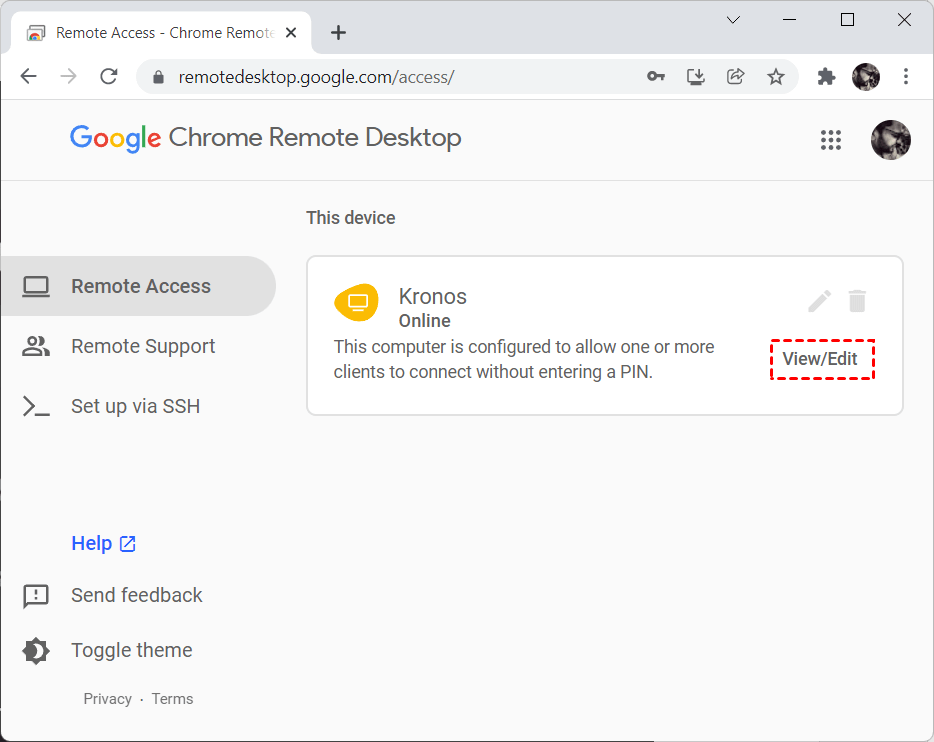Click the Kronos yellow computer icon

(356, 301)
